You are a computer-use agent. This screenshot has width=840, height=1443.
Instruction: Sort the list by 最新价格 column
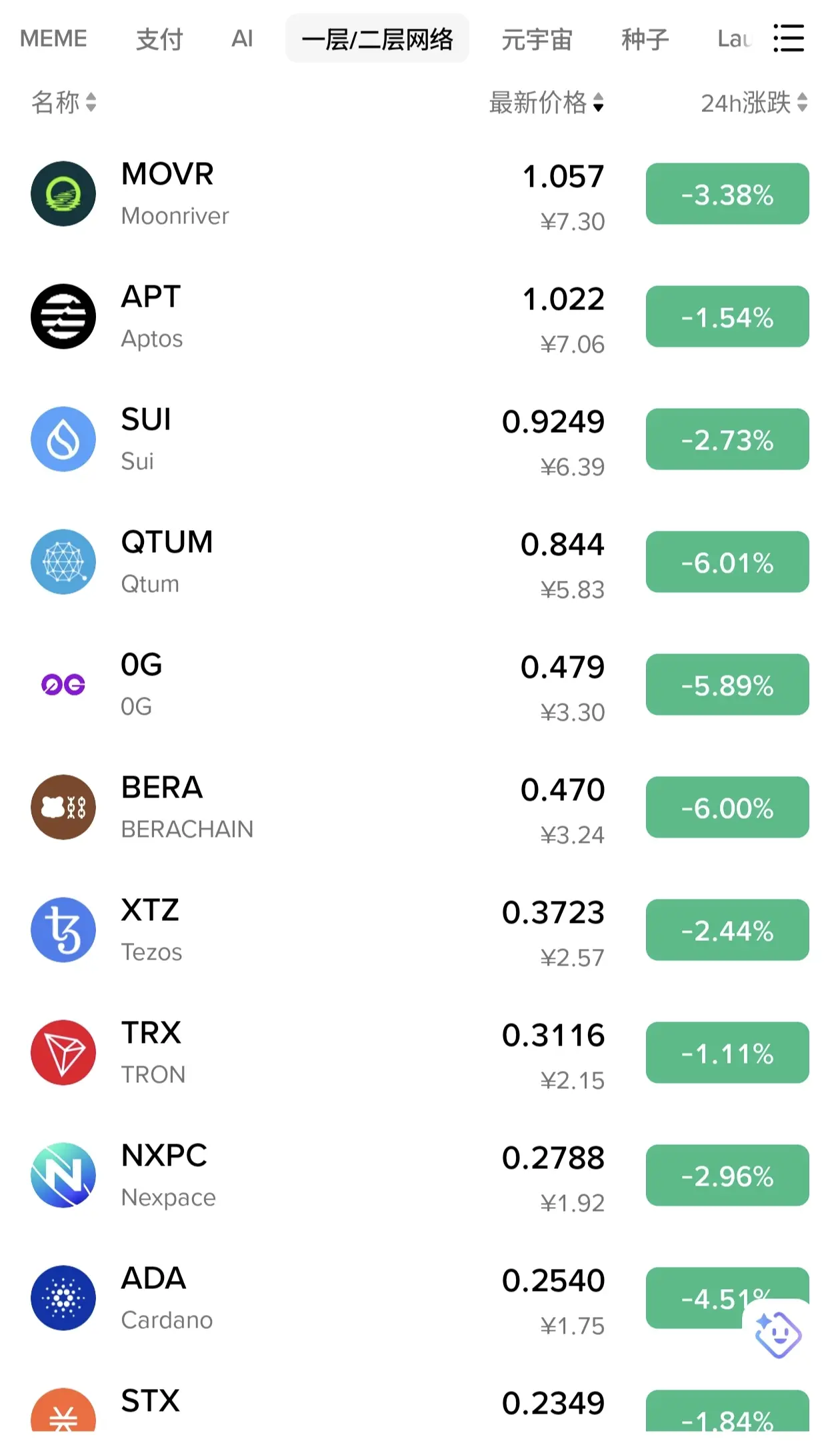tap(547, 103)
